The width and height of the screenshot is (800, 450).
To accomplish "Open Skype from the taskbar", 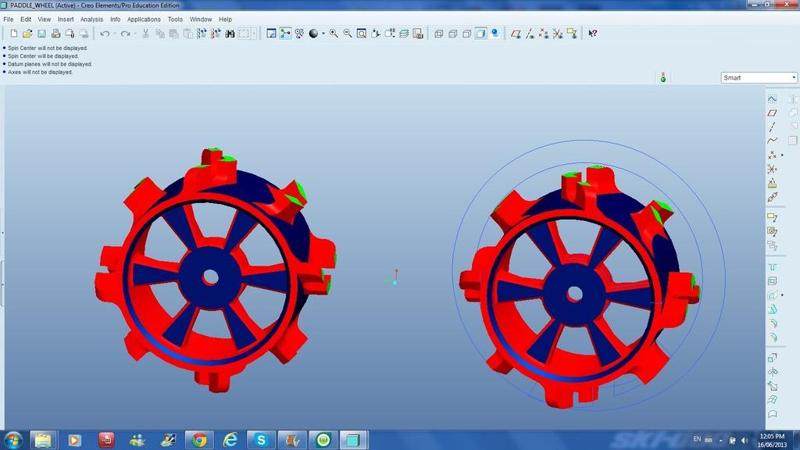I will click(261, 440).
